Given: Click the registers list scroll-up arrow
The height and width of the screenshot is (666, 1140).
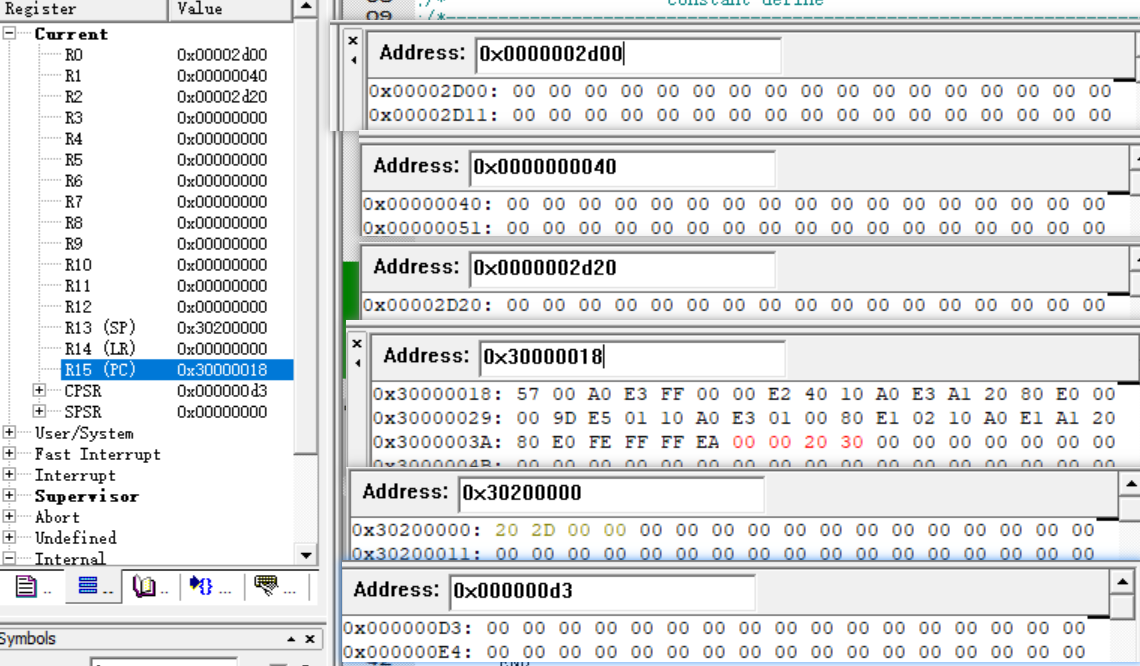Looking at the screenshot, I should pos(306,8).
